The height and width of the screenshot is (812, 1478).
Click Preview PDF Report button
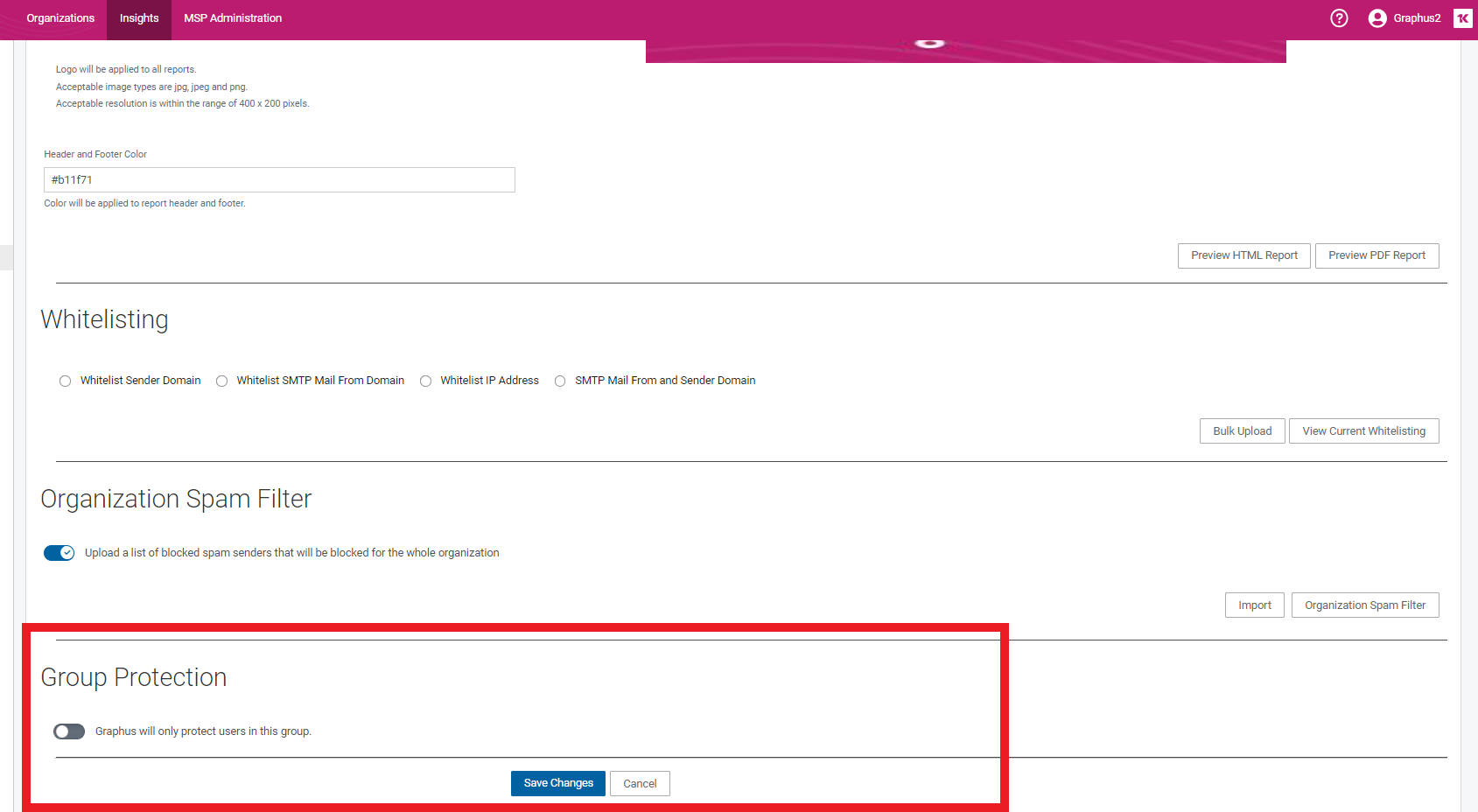(1376, 255)
